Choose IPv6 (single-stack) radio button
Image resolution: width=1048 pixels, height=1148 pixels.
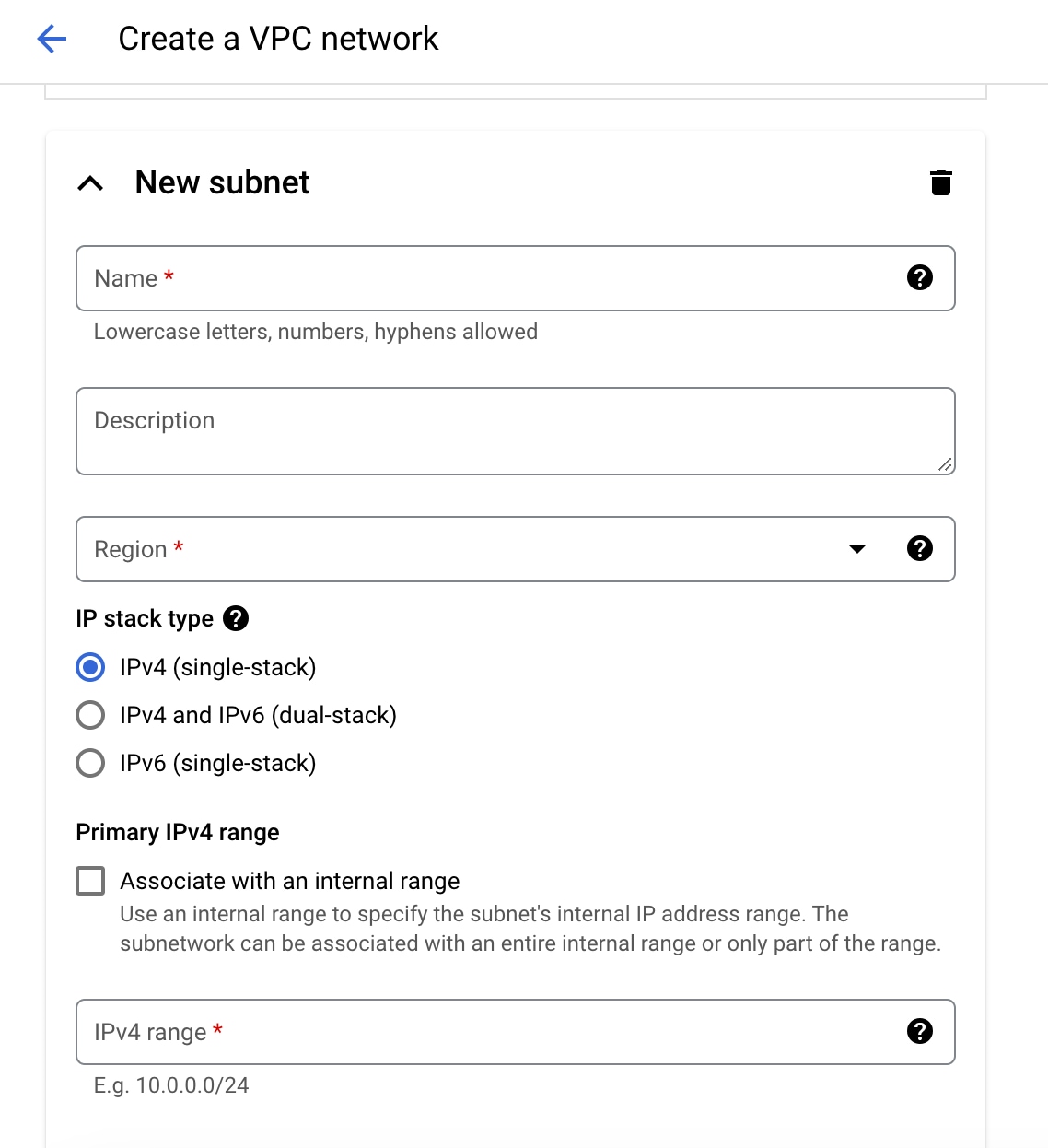90,763
